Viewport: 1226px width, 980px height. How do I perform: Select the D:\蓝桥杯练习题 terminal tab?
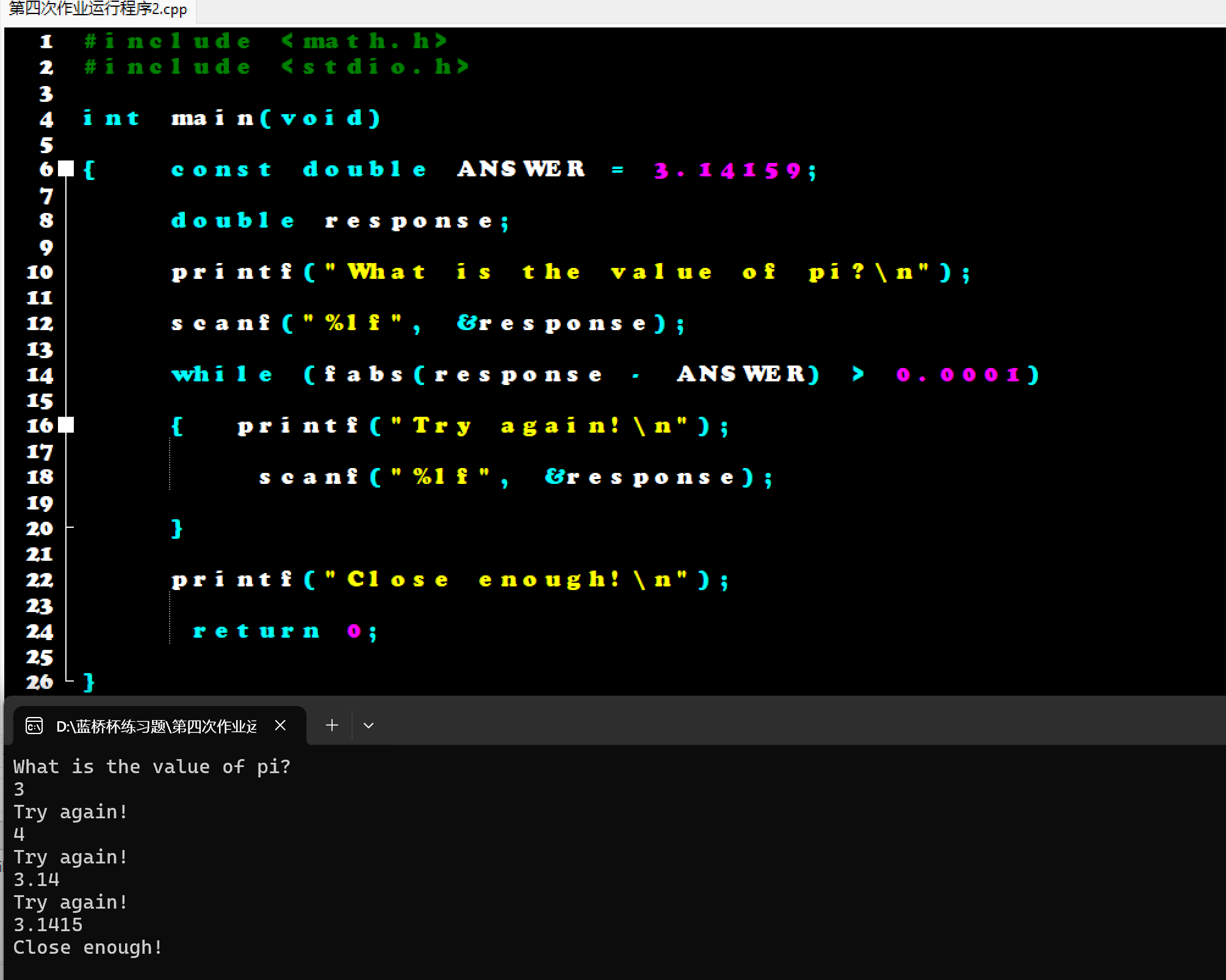coord(156,726)
